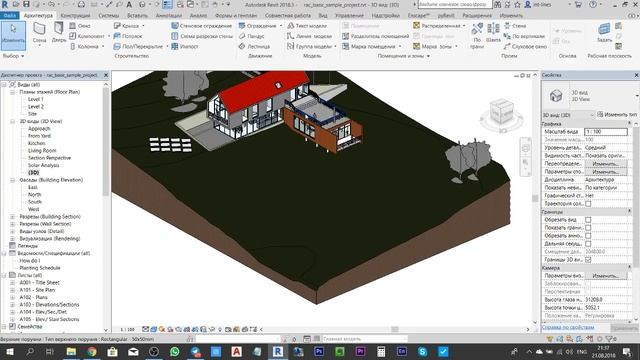Select the Окно (Window) tool
Image resolution: width=640 pixels, height=360 pixels.
(x=80, y=26)
